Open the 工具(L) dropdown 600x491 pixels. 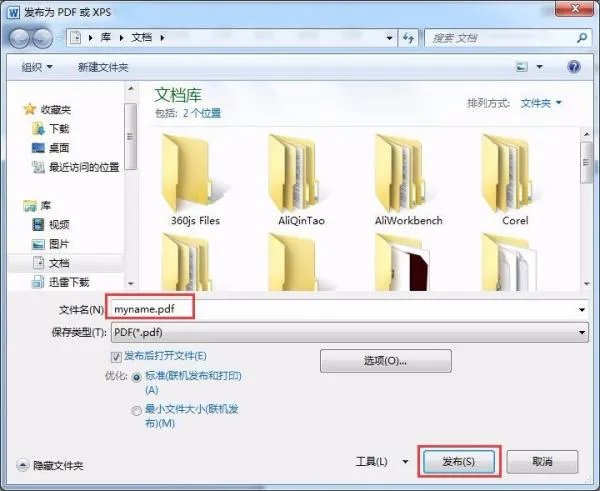[x=382, y=462]
